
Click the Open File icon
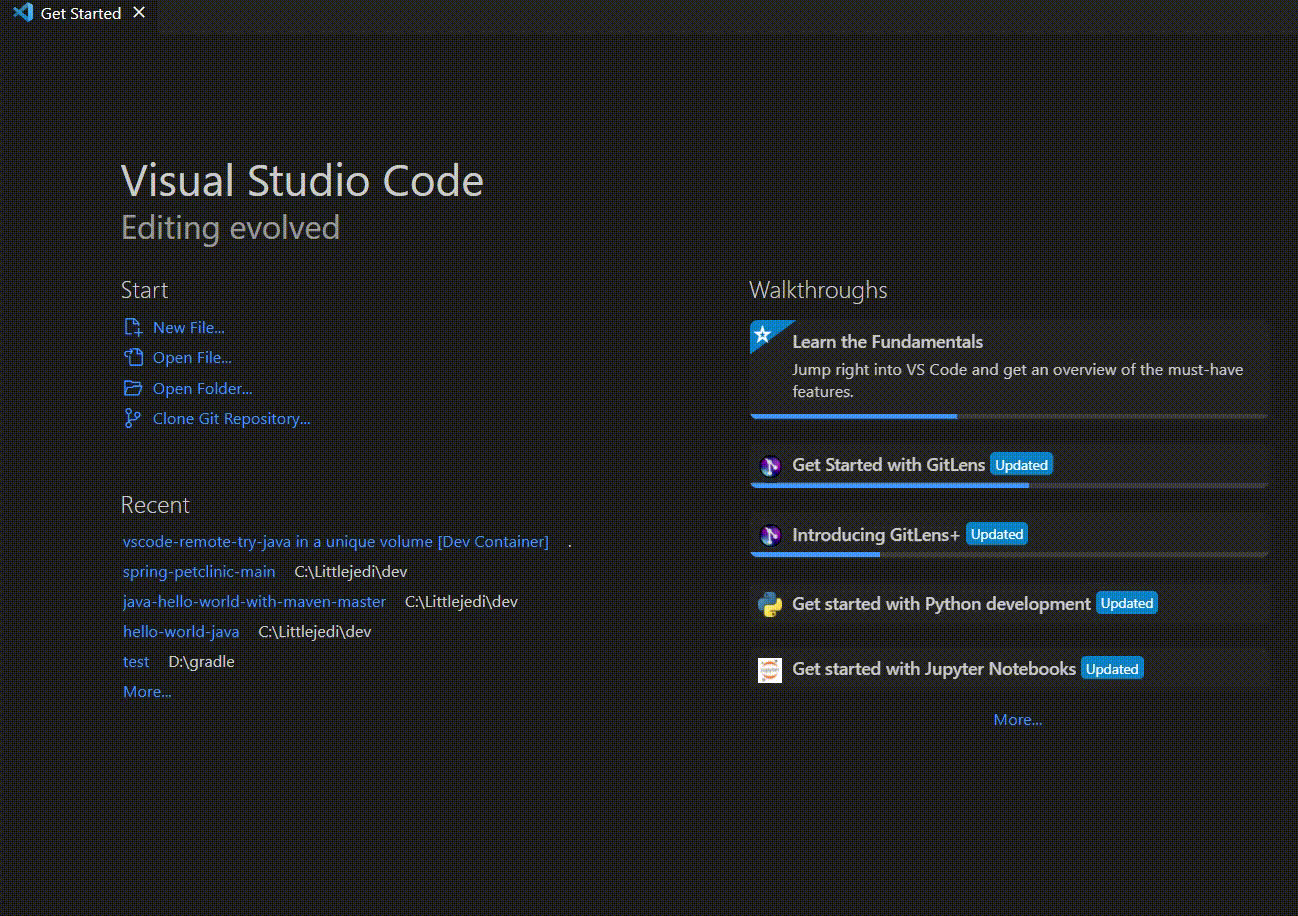tap(132, 358)
